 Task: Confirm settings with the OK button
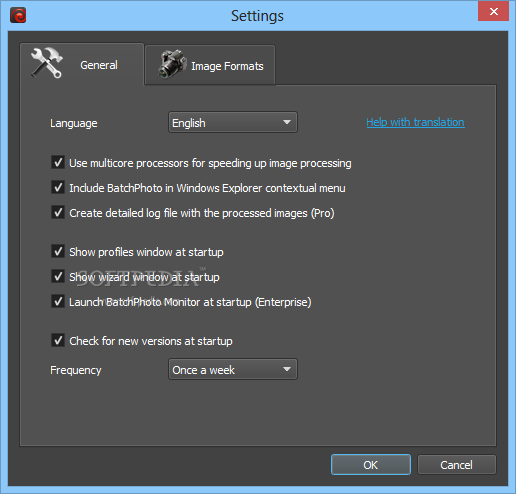point(371,465)
